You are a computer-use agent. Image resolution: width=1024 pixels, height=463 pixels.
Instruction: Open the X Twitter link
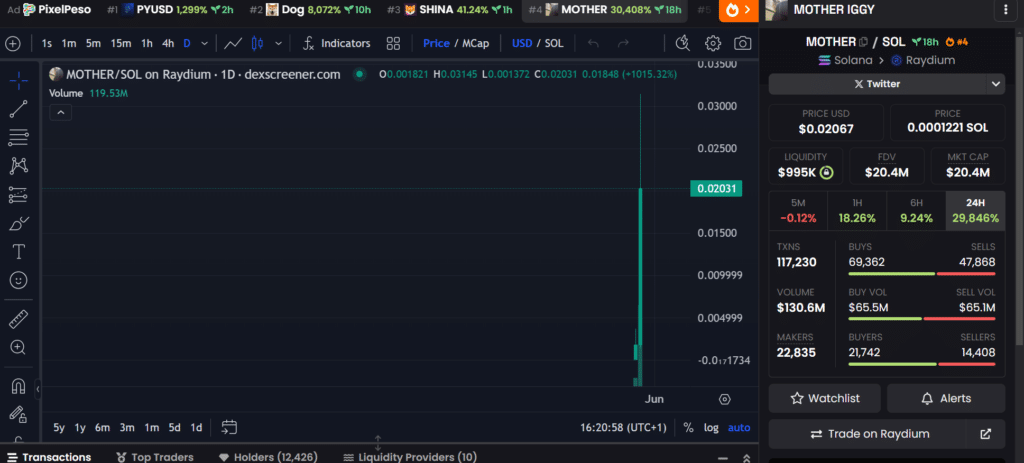click(877, 84)
